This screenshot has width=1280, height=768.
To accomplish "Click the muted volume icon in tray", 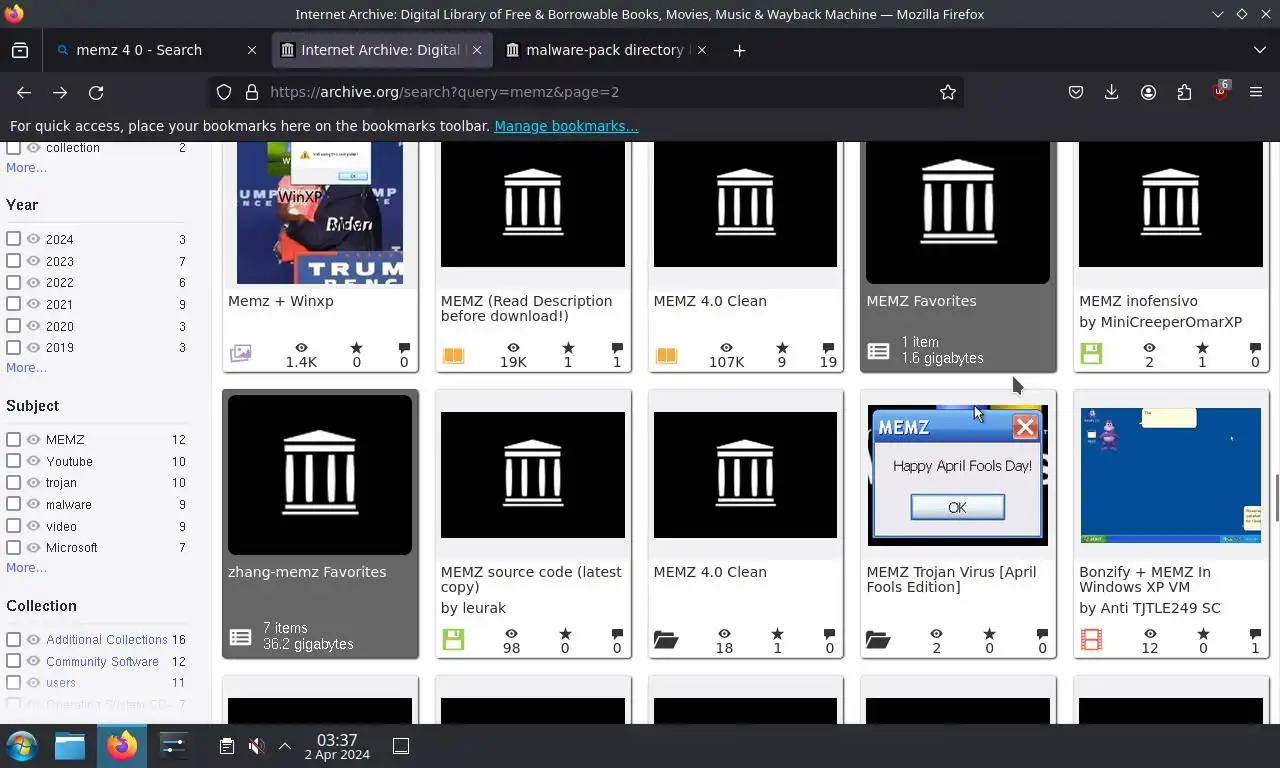I will pos(256,746).
